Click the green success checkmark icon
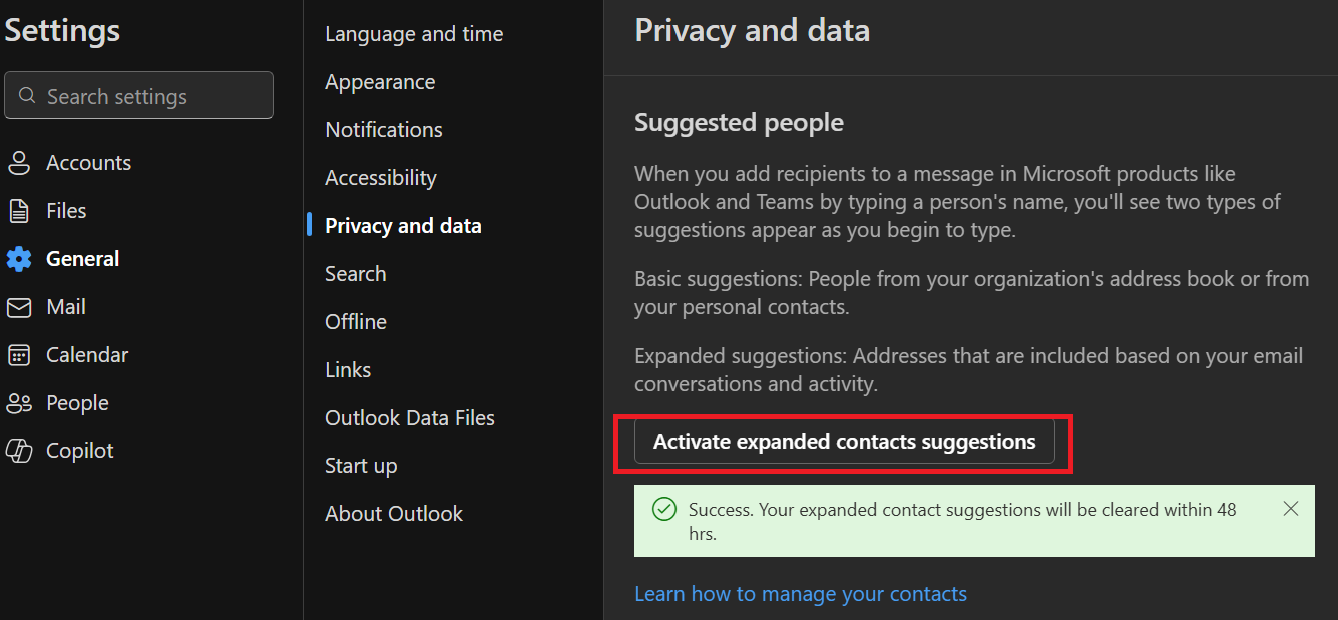The width and height of the screenshot is (1338, 620). click(664, 510)
